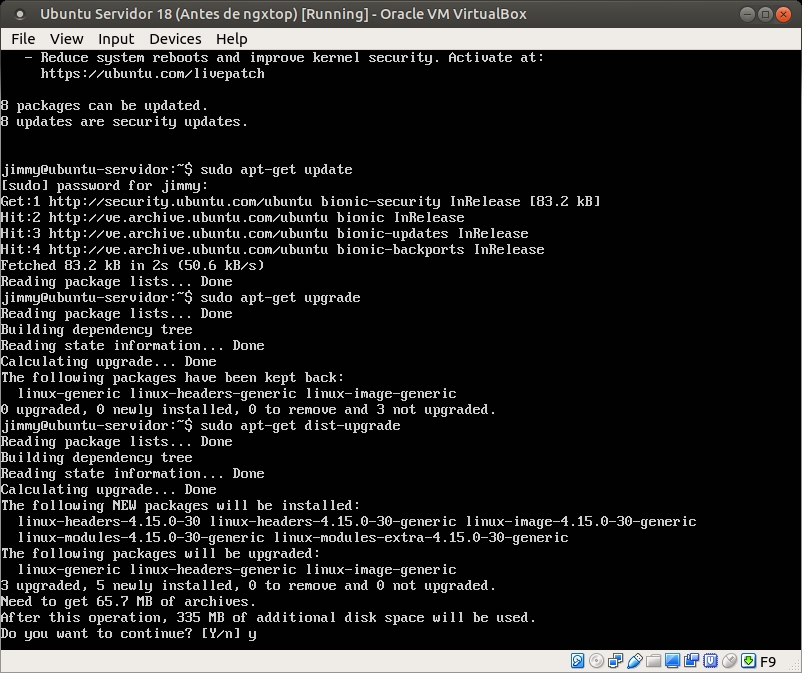
Task: Click the keyboard capture green arrow icon
Action: coord(746,661)
